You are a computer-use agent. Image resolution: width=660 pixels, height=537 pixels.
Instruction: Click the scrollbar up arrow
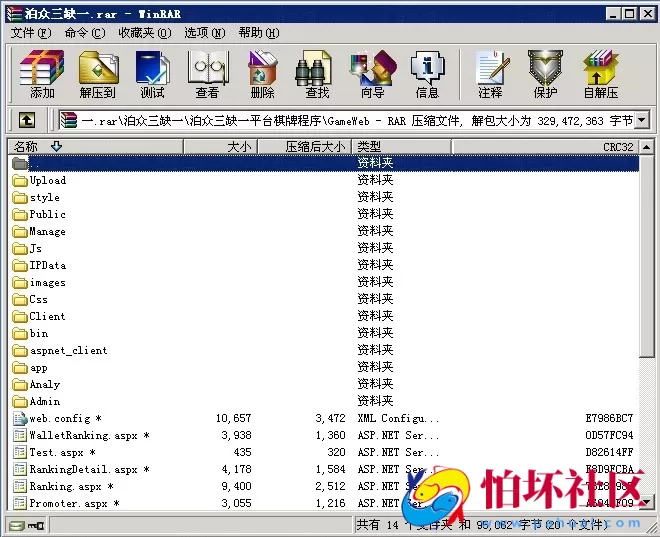[647, 147]
